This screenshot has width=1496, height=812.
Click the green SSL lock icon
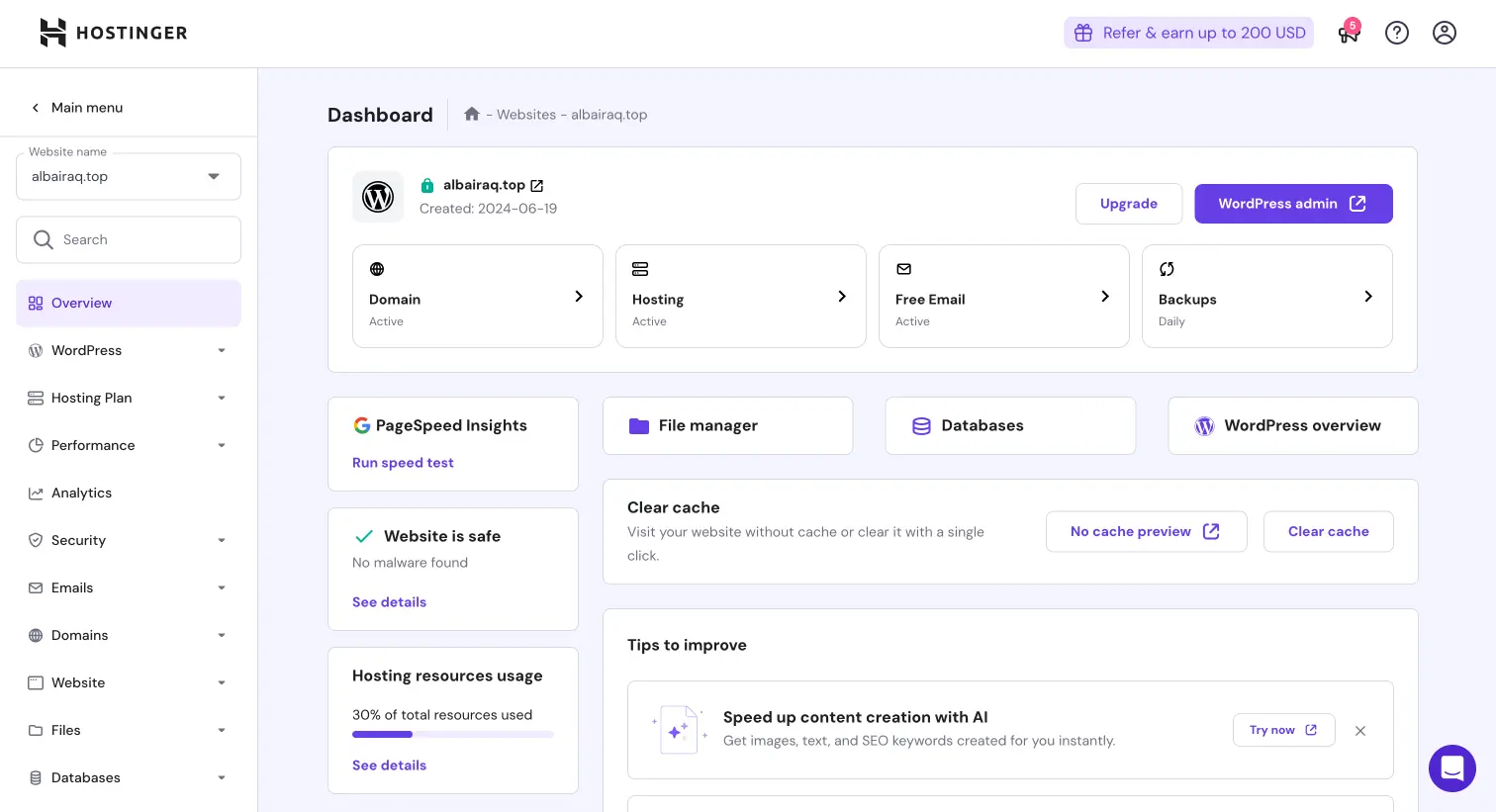click(x=427, y=185)
